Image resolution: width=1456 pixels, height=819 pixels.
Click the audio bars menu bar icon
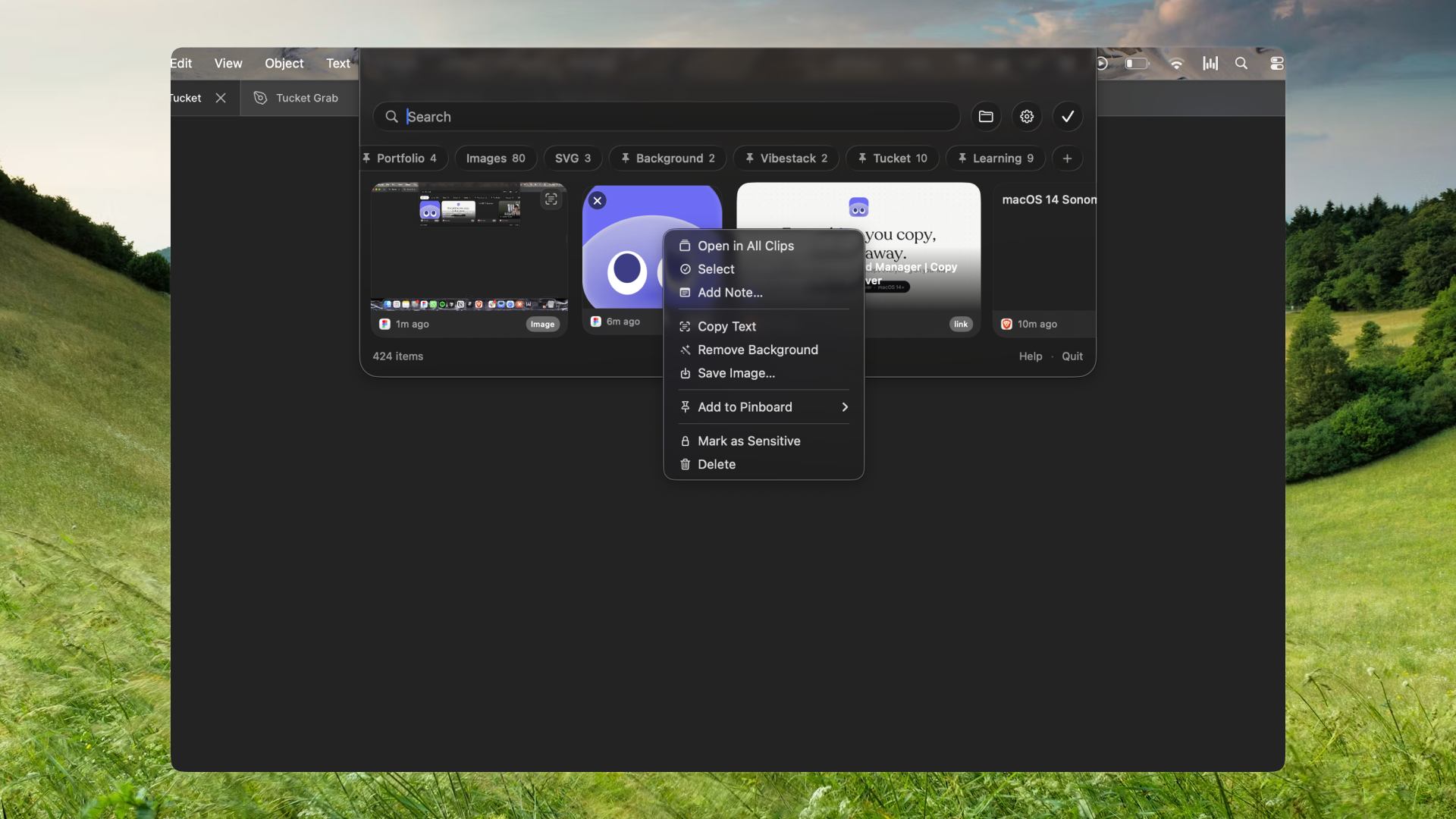(x=1210, y=64)
